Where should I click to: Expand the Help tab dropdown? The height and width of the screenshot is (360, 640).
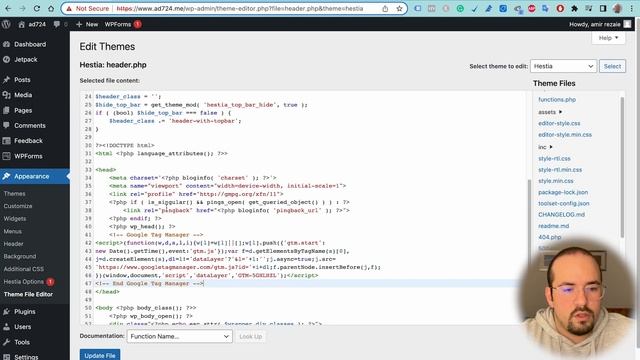click(608, 38)
